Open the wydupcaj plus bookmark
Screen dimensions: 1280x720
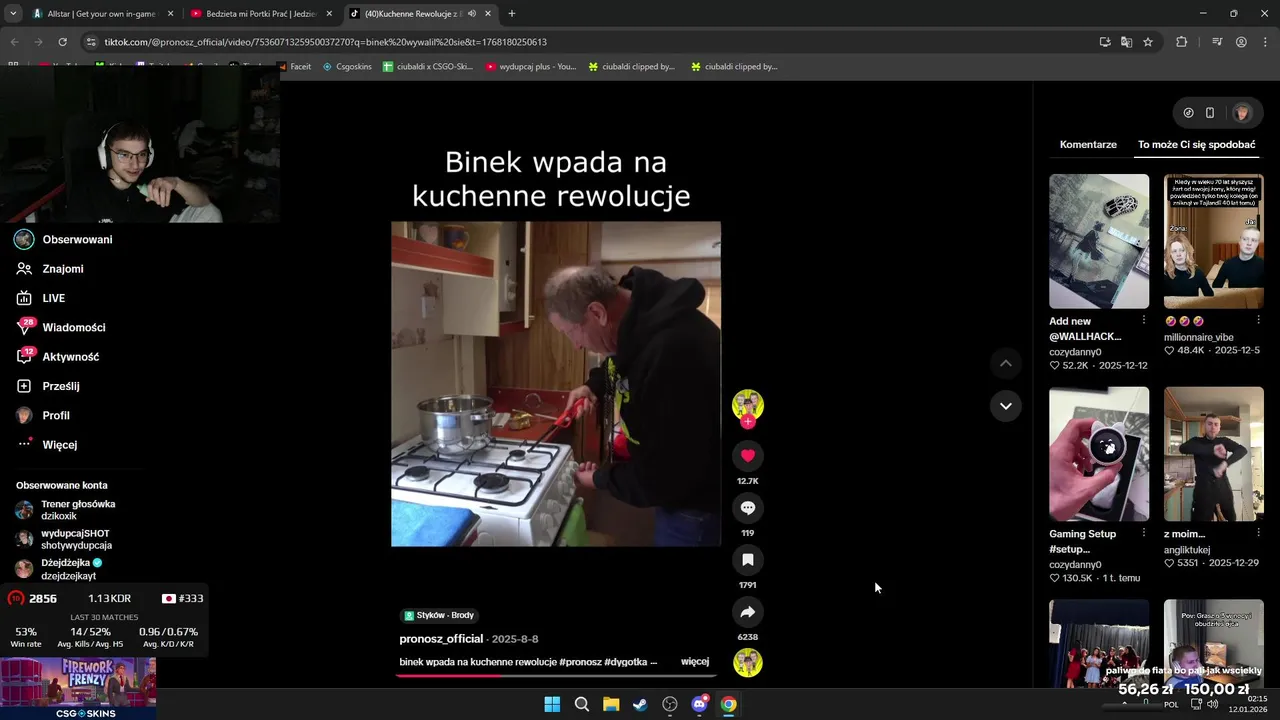531,67
